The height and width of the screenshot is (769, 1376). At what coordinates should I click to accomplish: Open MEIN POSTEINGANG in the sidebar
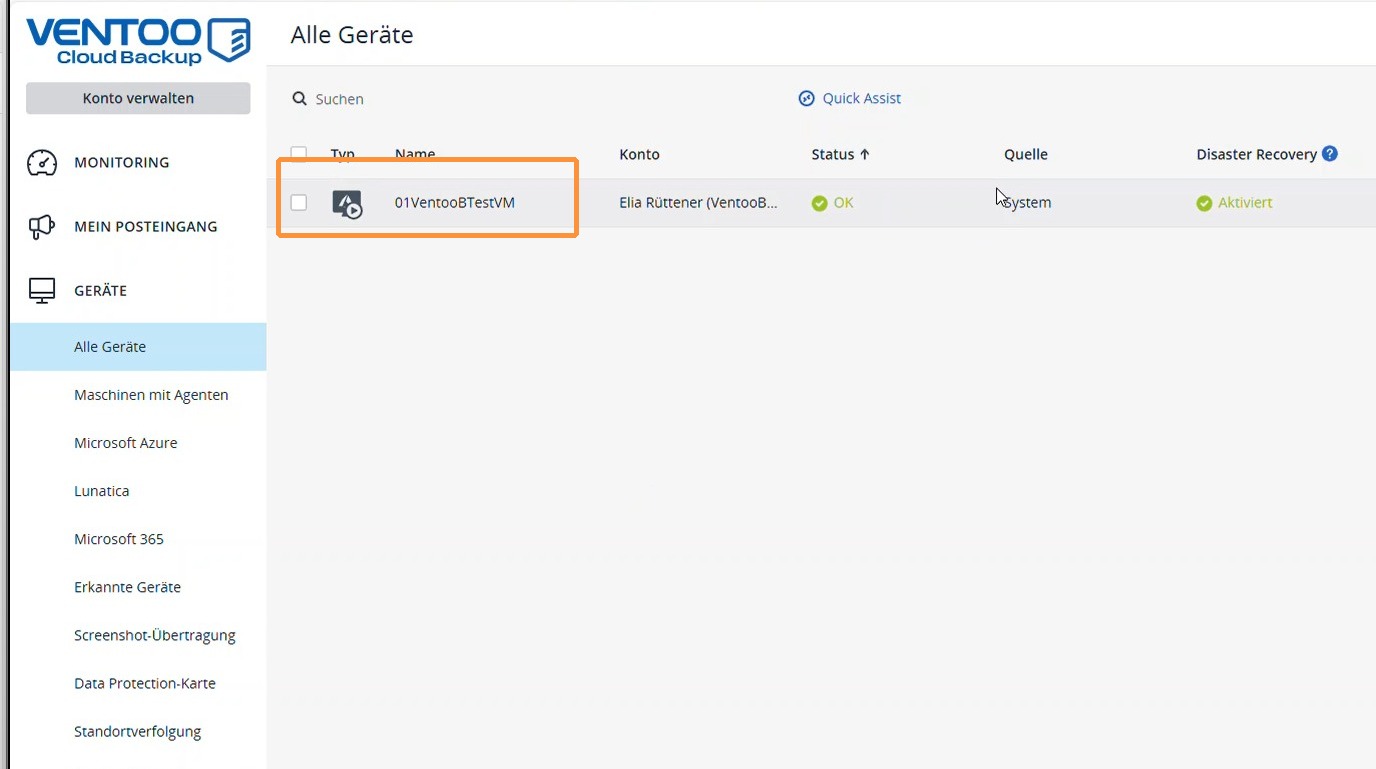(x=146, y=227)
